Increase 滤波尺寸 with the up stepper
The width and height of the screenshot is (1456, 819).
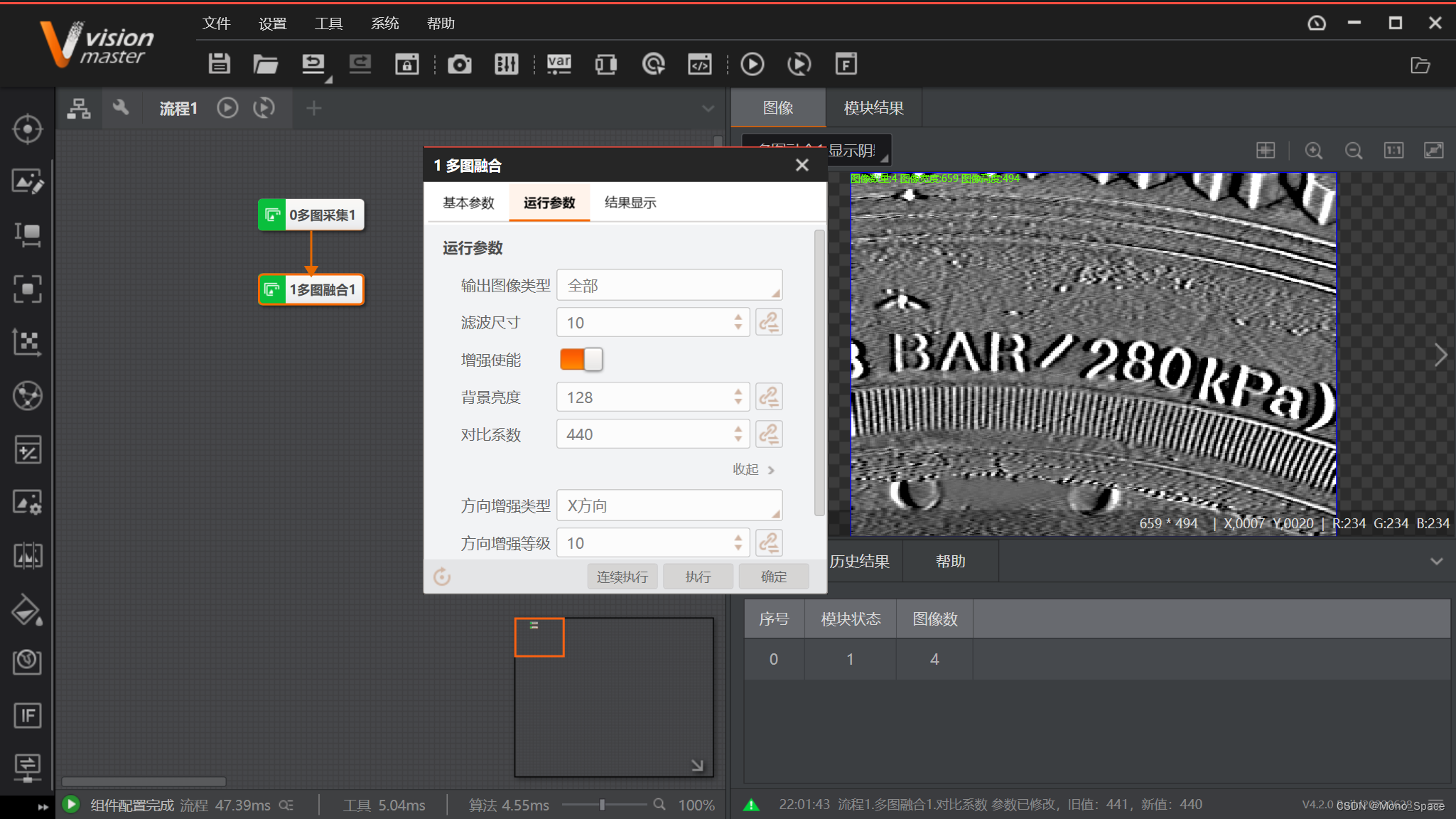[738, 316]
